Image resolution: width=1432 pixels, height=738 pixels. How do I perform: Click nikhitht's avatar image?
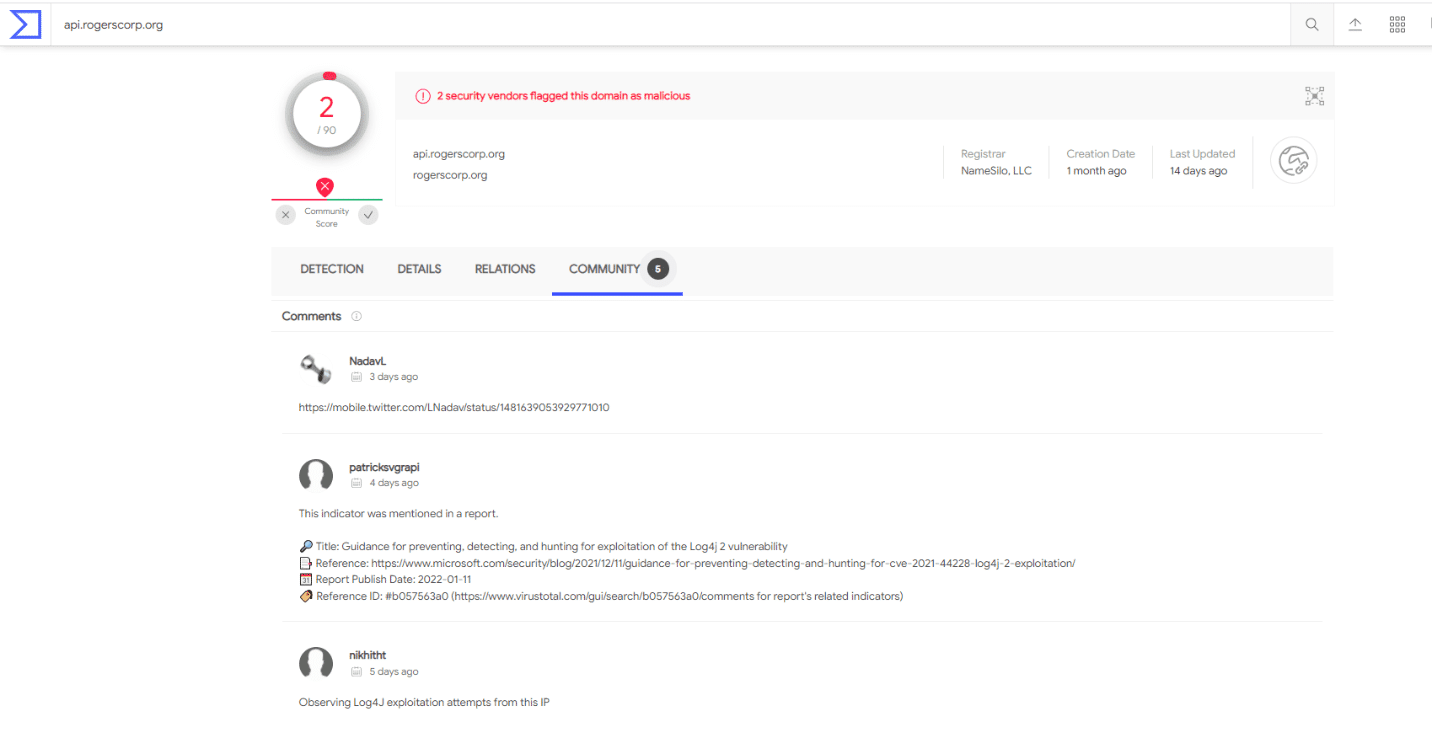316,663
